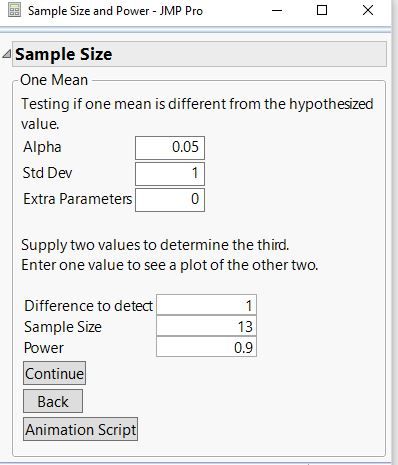
Task: Click the window title text
Action: click(115, 11)
